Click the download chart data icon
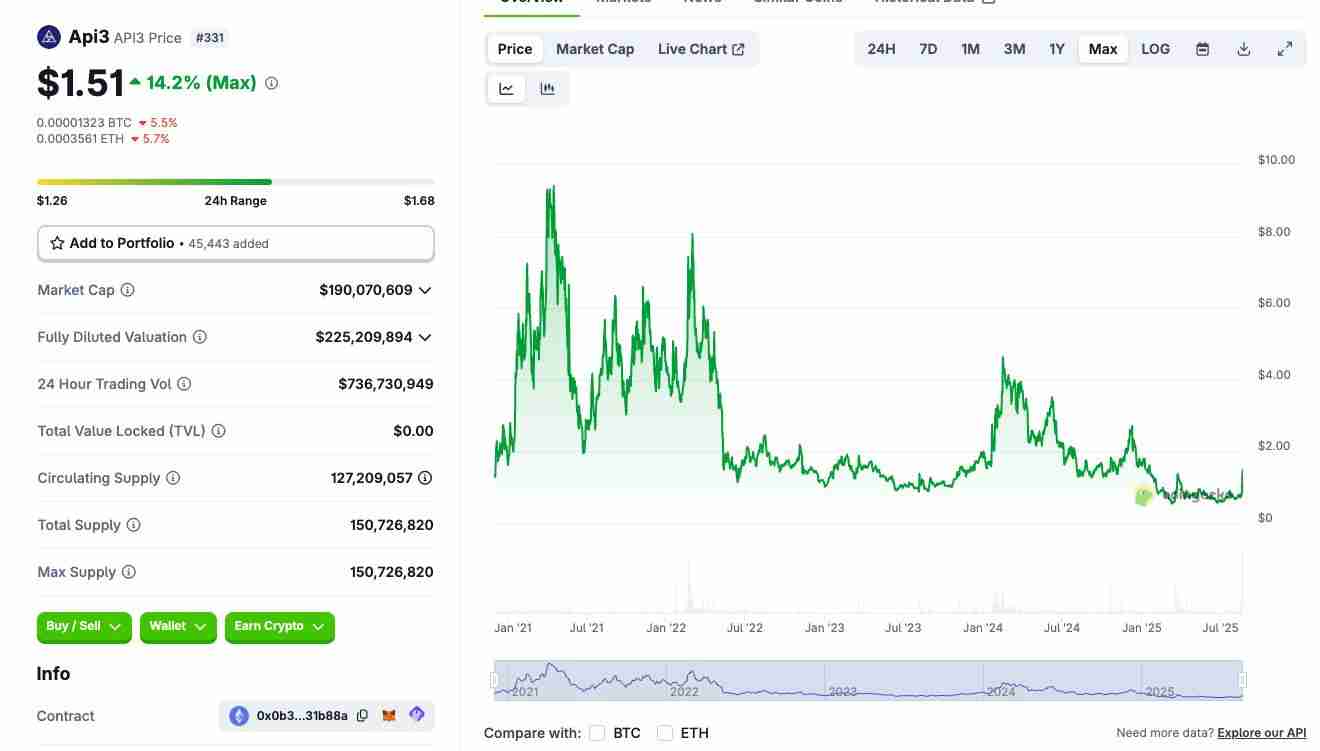 coord(1243,49)
